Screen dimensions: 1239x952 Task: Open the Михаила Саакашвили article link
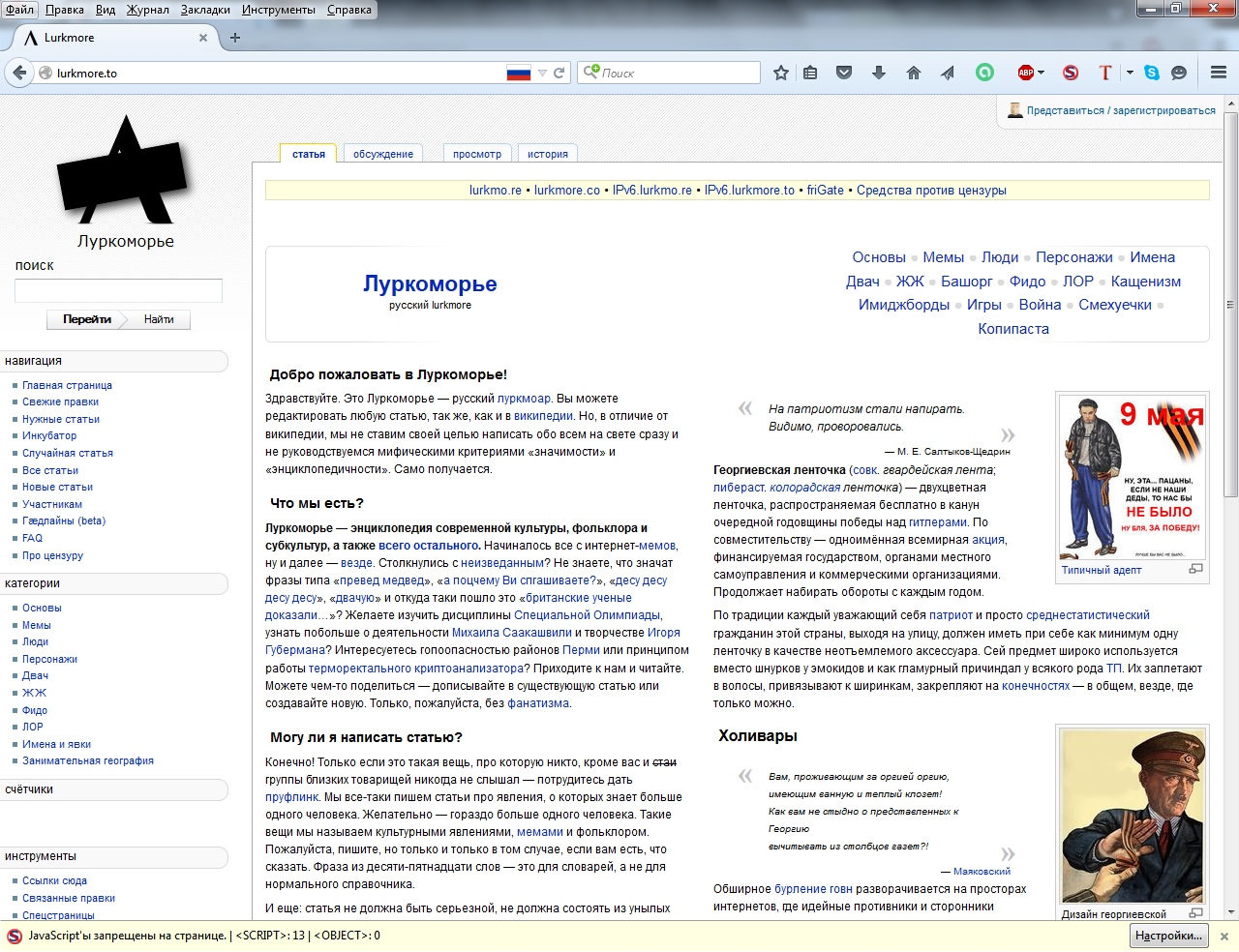[x=511, y=633]
